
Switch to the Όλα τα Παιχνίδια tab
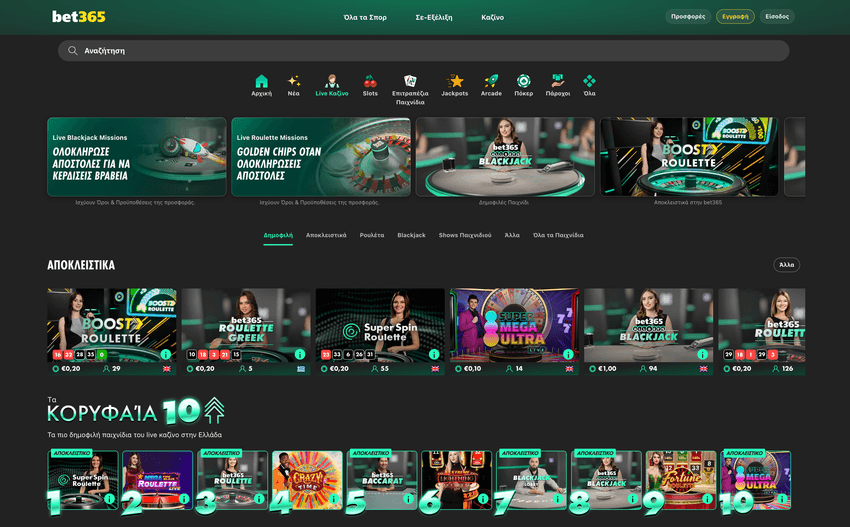pos(558,235)
